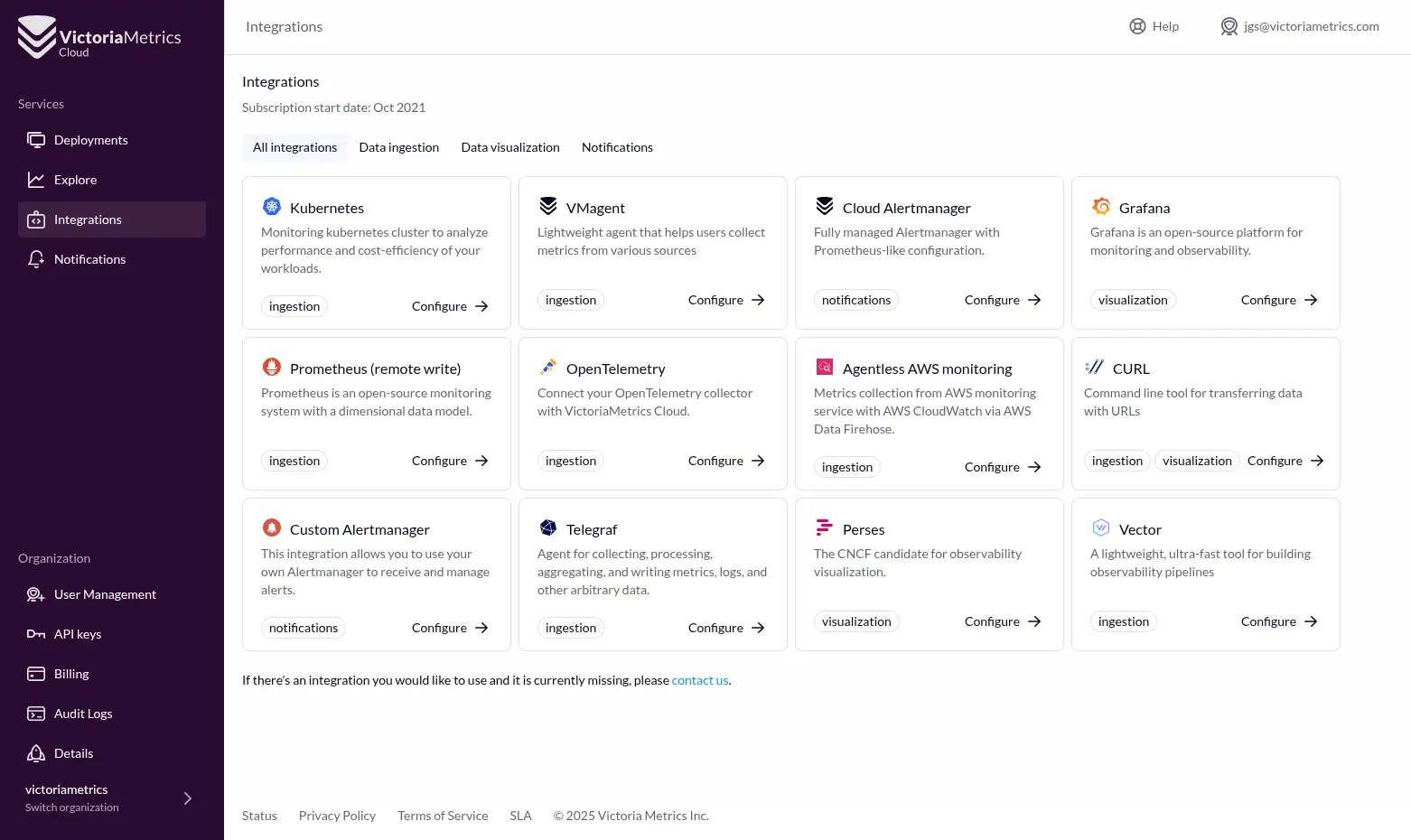Click the VMagent logo icon
Viewport: 1411px width, 840px height.
[548, 206]
